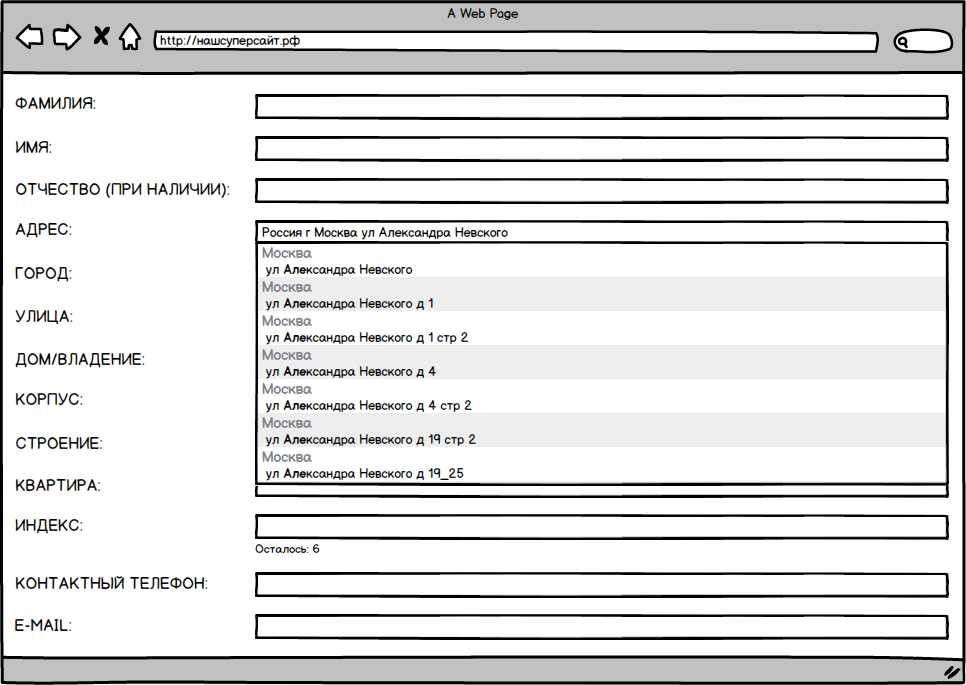Viewport: 966px width, 685px height.
Task: Click the ДОМ/ВЛАДЕНИЕ label
Action: click(80, 359)
